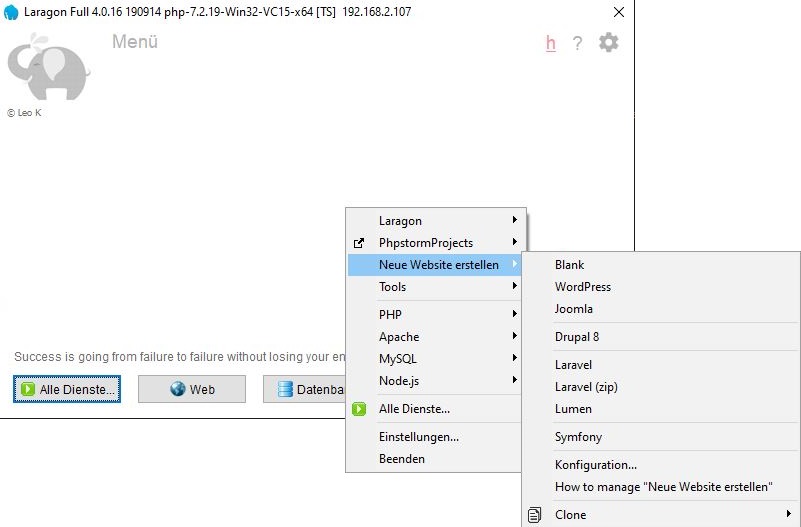The width and height of the screenshot is (801, 527).
Task: Open the Node.js menu entry
Action: click(434, 380)
